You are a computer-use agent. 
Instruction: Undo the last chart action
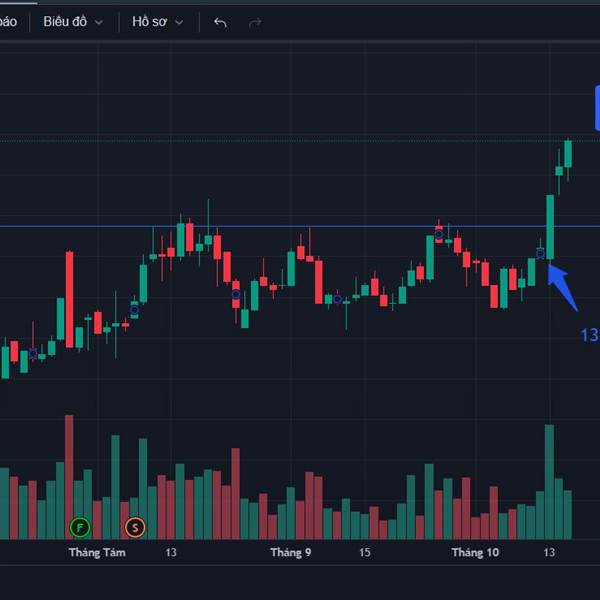(220, 23)
